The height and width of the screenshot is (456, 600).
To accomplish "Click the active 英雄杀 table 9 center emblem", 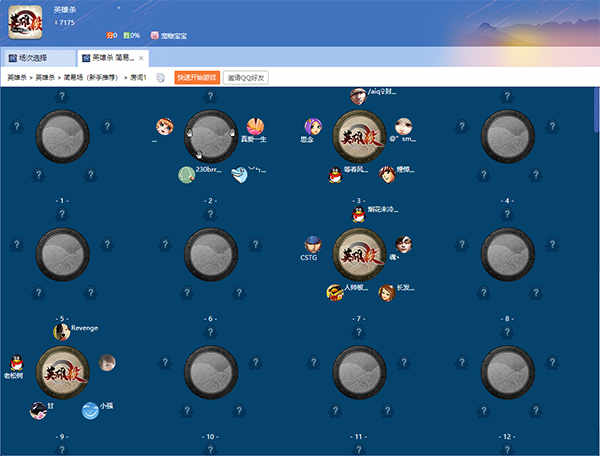I will point(62,373).
